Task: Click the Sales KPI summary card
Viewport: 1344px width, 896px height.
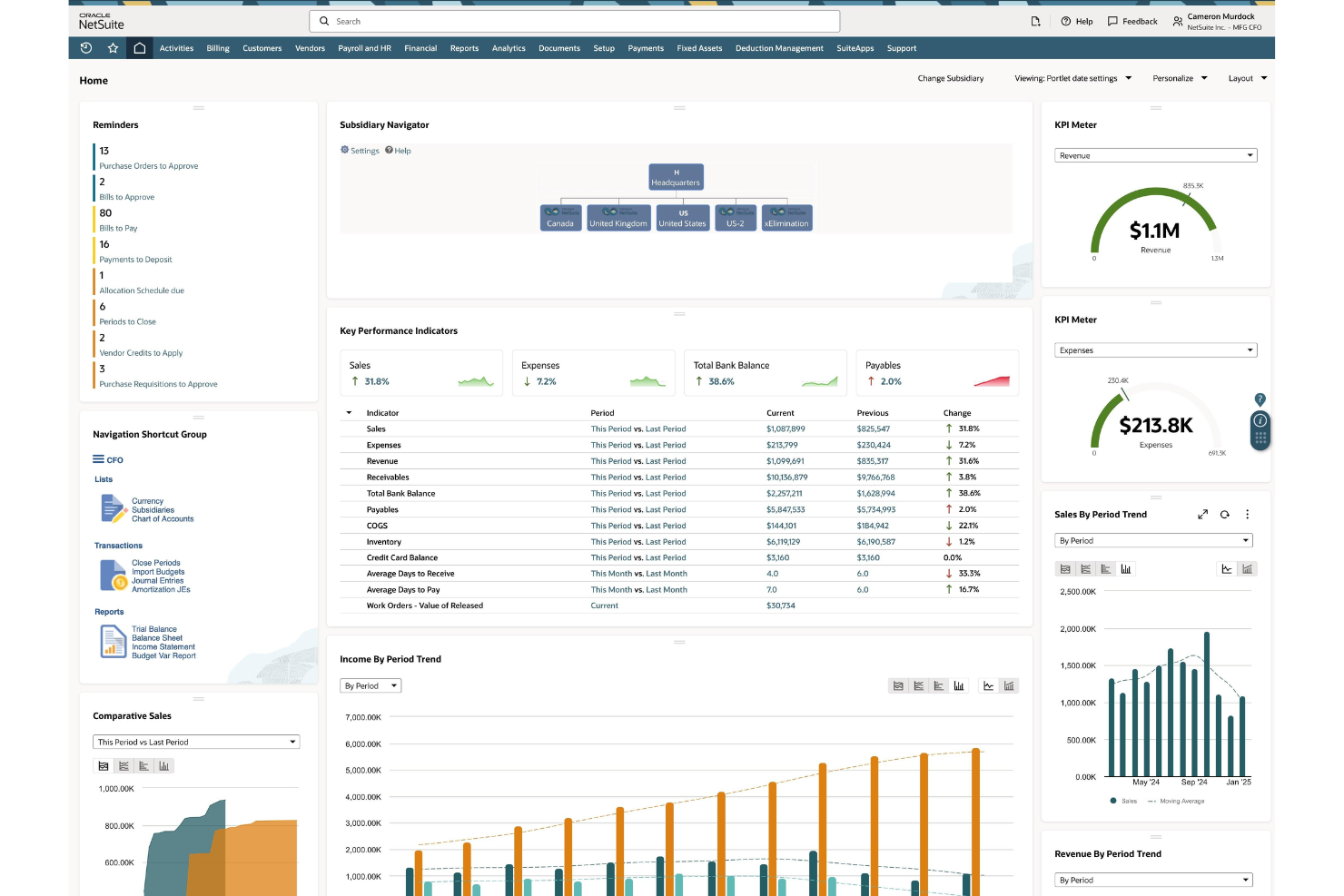Action: (x=421, y=373)
